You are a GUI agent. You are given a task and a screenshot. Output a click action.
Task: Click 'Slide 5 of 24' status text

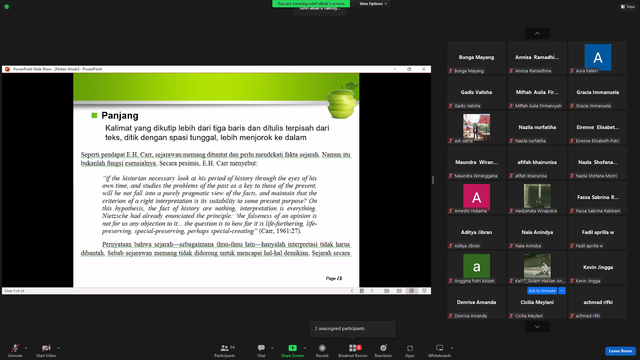(14, 291)
